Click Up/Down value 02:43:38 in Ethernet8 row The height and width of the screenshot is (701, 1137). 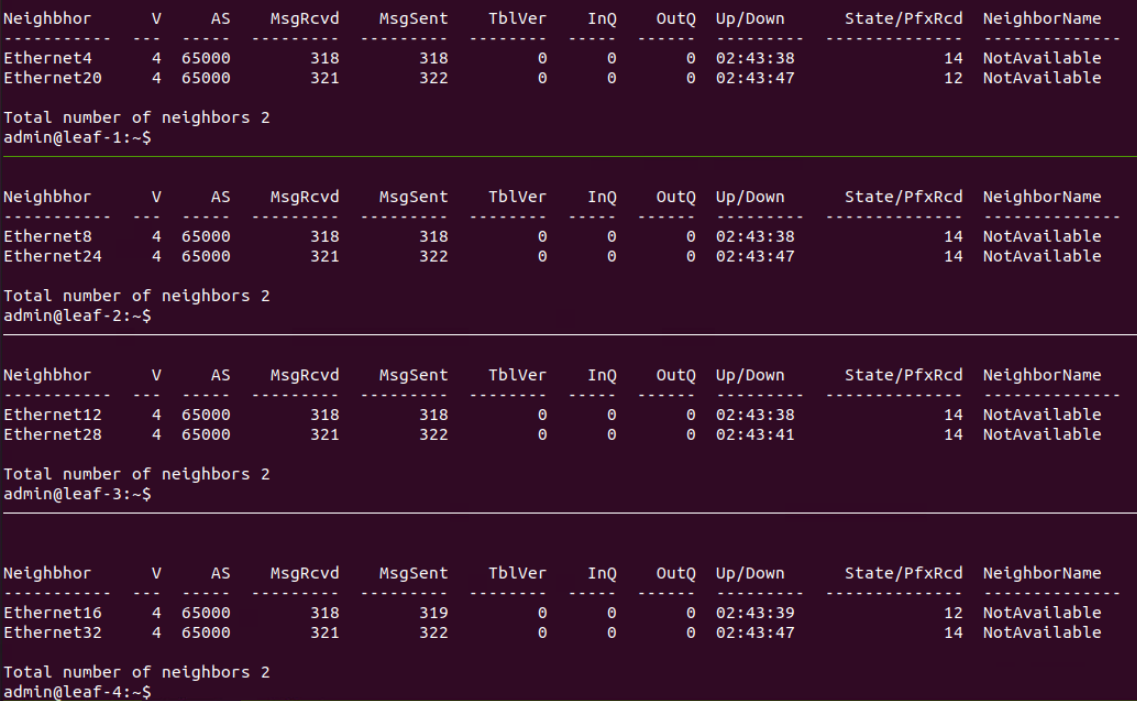point(755,236)
